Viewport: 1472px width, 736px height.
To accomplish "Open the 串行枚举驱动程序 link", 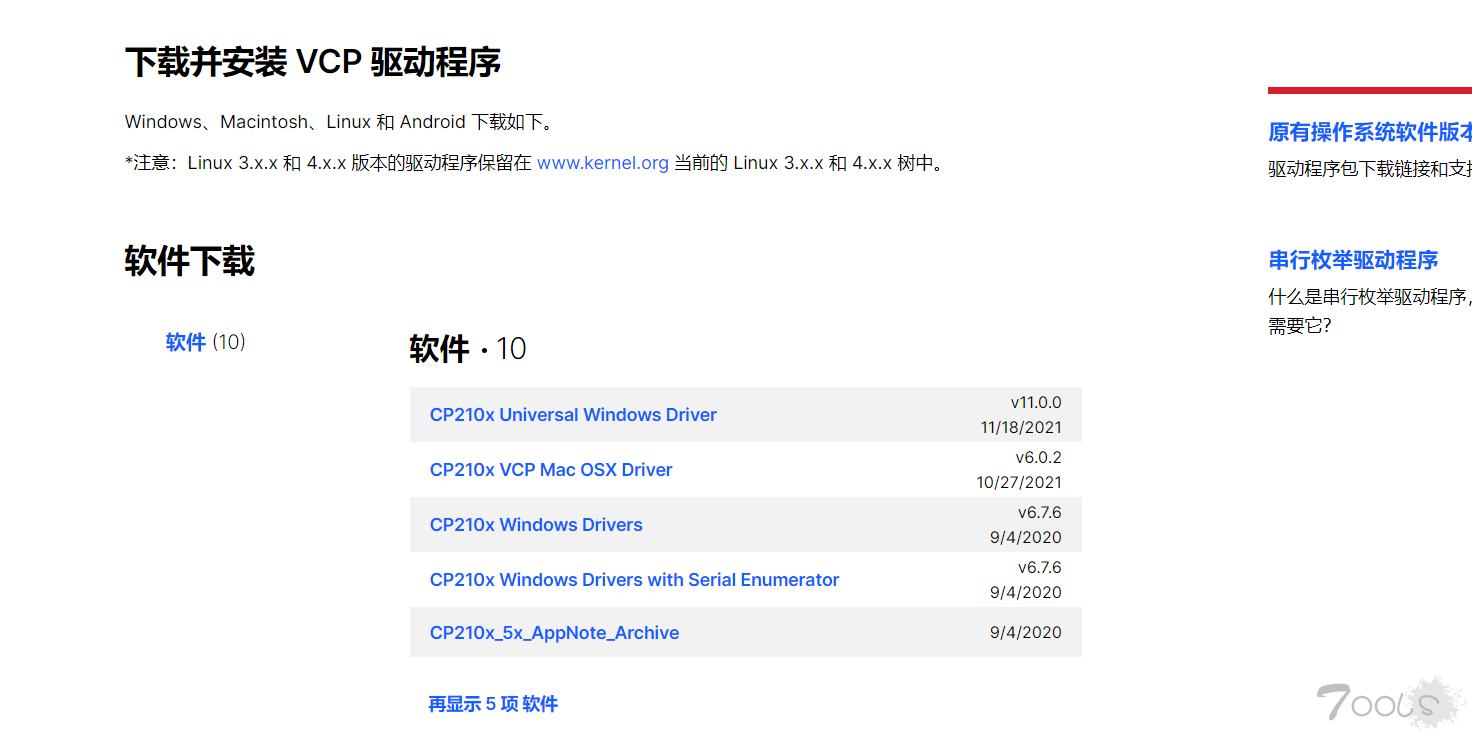I will click(x=1353, y=260).
